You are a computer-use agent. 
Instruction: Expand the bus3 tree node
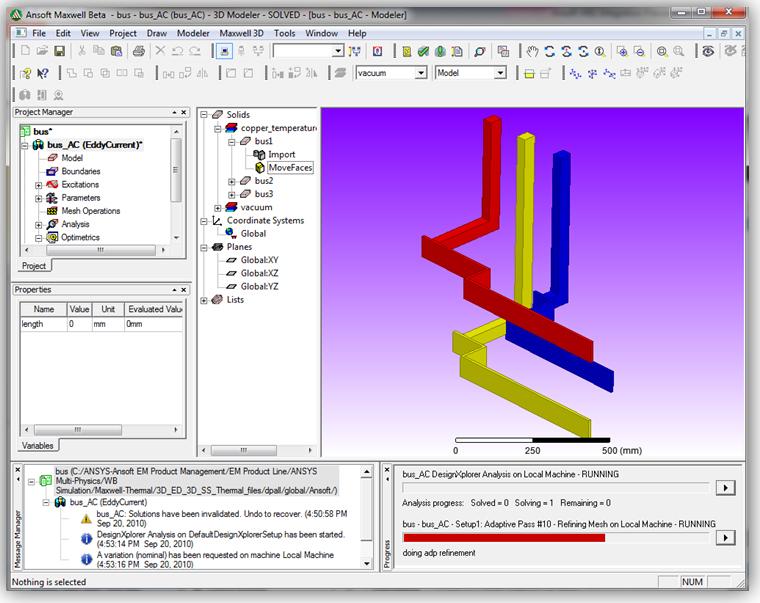point(232,194)
